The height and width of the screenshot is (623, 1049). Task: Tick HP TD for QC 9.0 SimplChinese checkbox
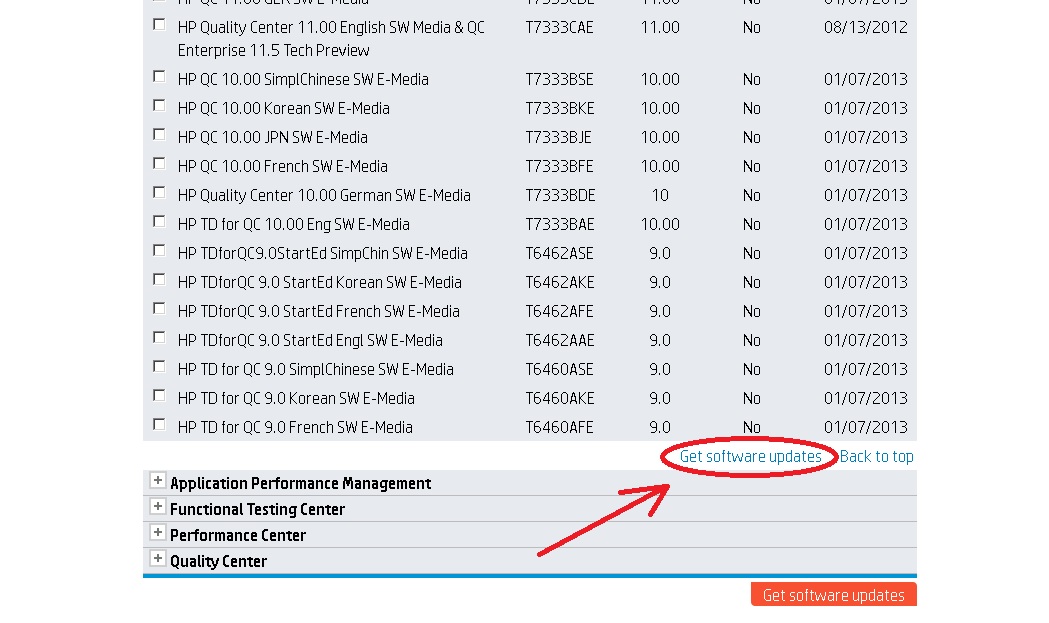(159, 367)
